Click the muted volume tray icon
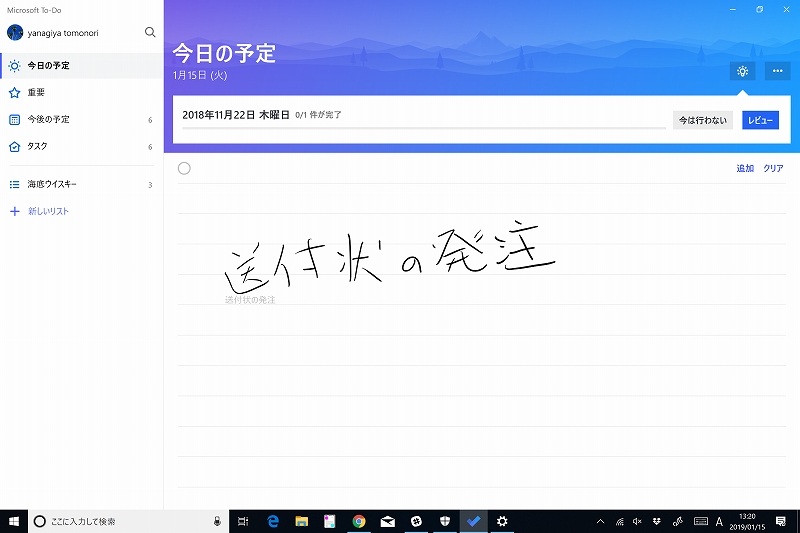This screenshot has height=533, width=800. [x=637, y=521]
